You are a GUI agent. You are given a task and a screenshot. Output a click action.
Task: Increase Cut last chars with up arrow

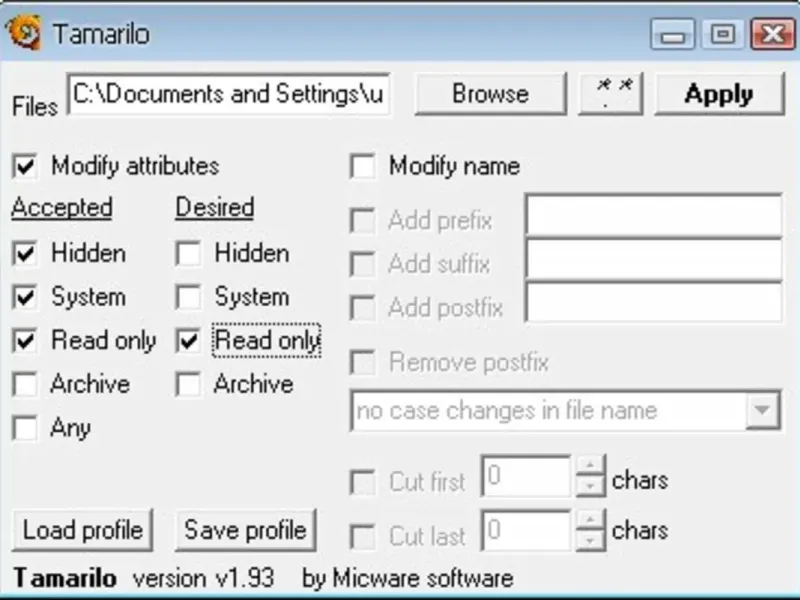coord(590,520)
